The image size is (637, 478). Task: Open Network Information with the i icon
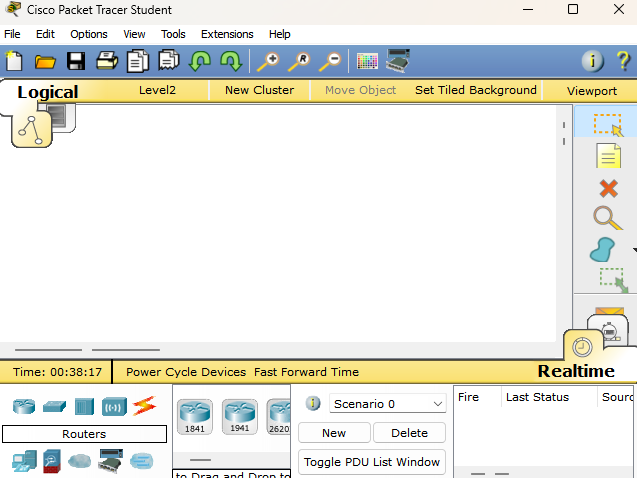click(592, 61)
